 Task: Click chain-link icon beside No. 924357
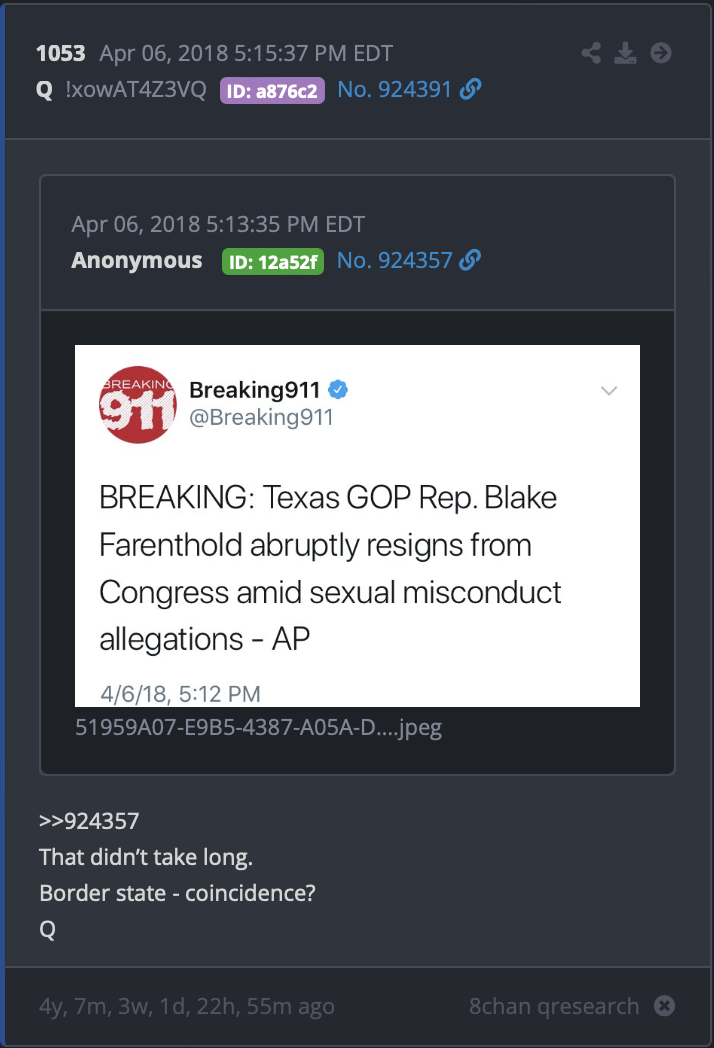(470, 261)
